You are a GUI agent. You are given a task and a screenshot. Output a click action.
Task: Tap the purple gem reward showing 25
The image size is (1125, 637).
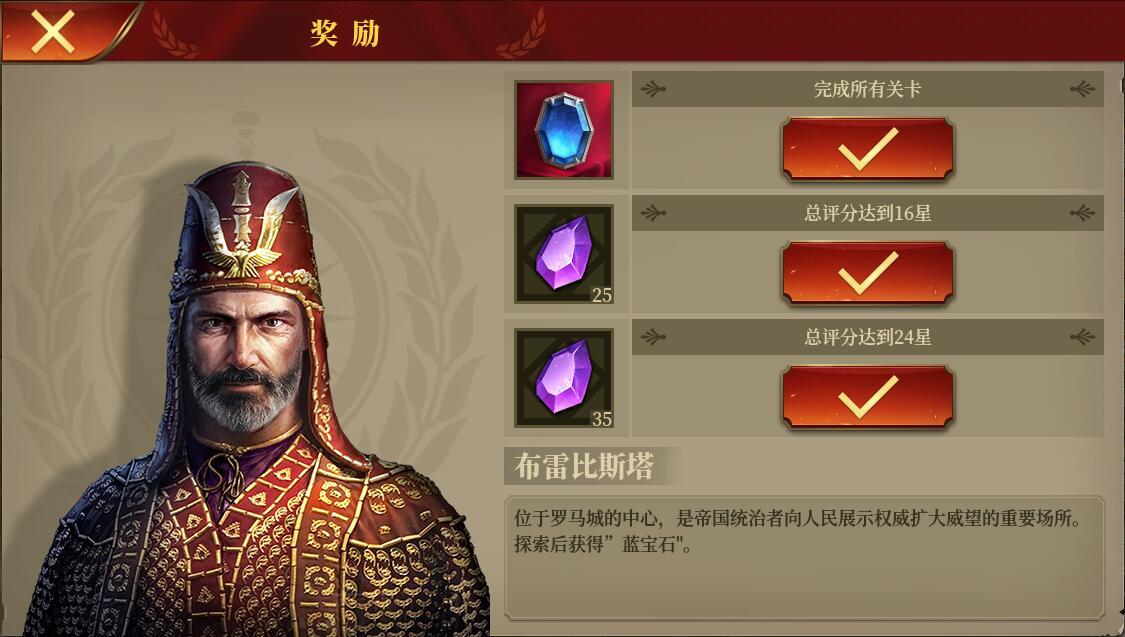click(x=564, y=254)
